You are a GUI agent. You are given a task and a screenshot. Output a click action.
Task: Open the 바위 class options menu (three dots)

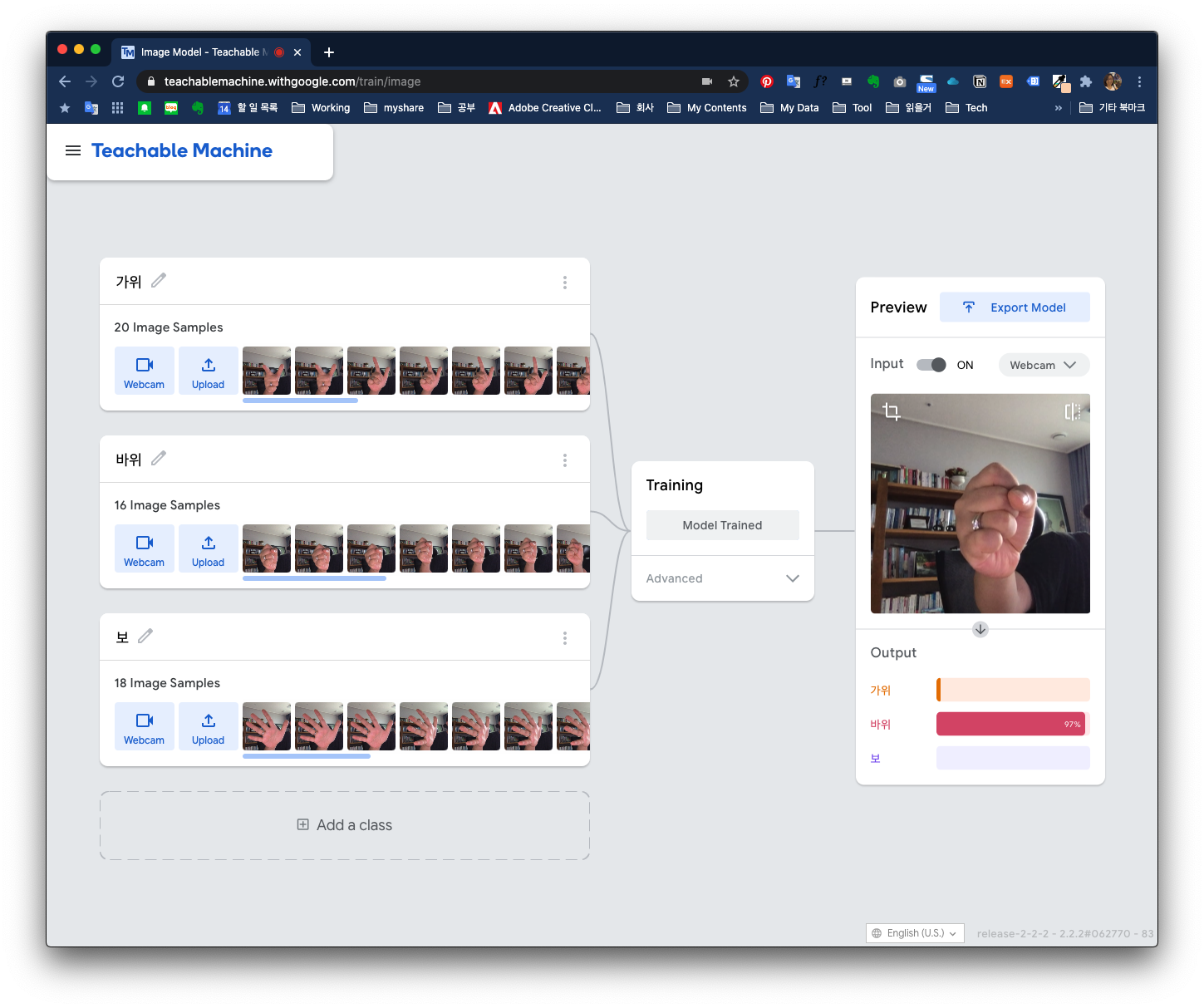click(x=565, y=460)
